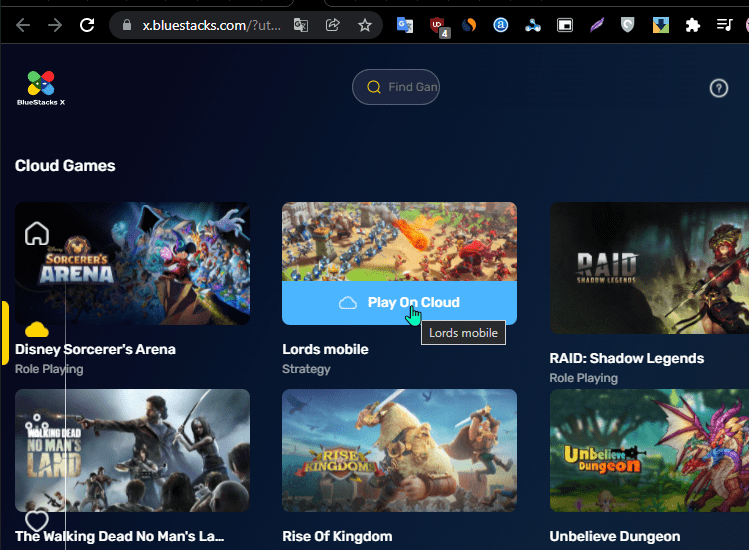749x550 pixels.
Task: Open the grey shield extension icon
Action: [x=628, y=25]
